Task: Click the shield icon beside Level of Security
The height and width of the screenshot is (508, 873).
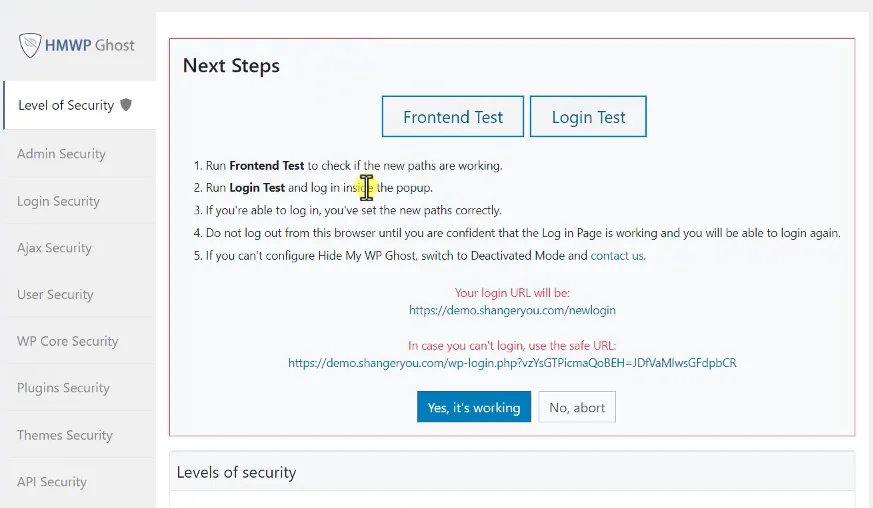Action: coord(126,104)
